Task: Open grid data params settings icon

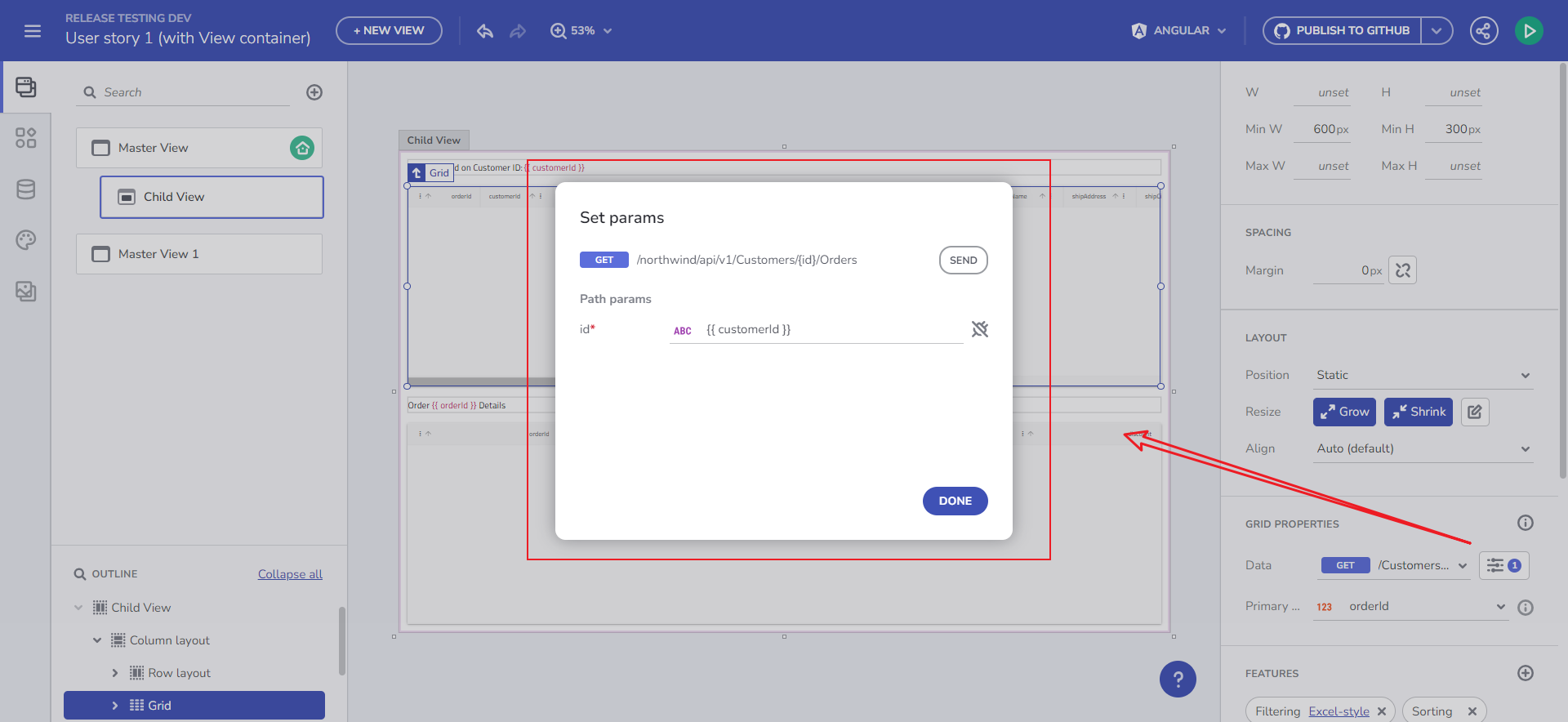Action: pos(1503,565)
